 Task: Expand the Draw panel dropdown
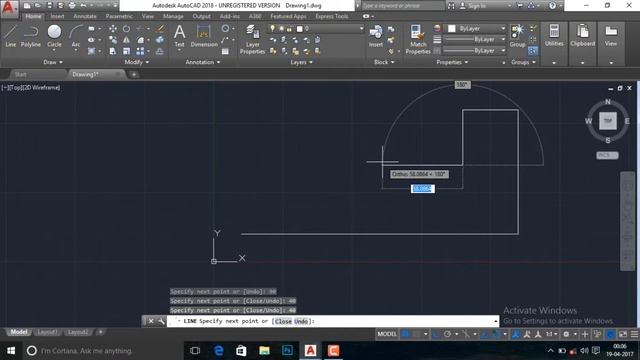tap(53, 62)
